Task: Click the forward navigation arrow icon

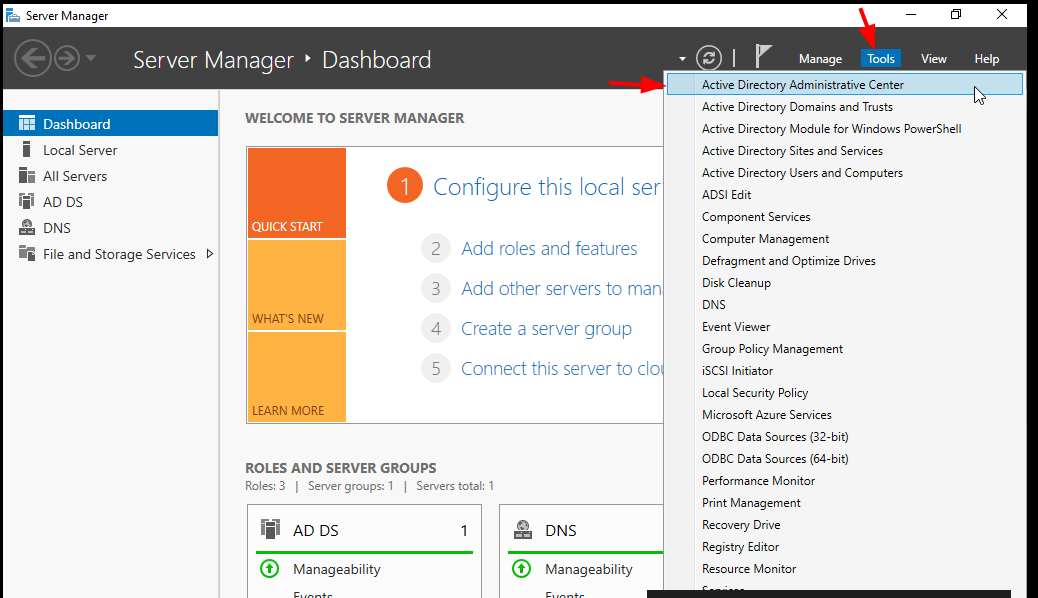Action: click(x=66, y=58)
